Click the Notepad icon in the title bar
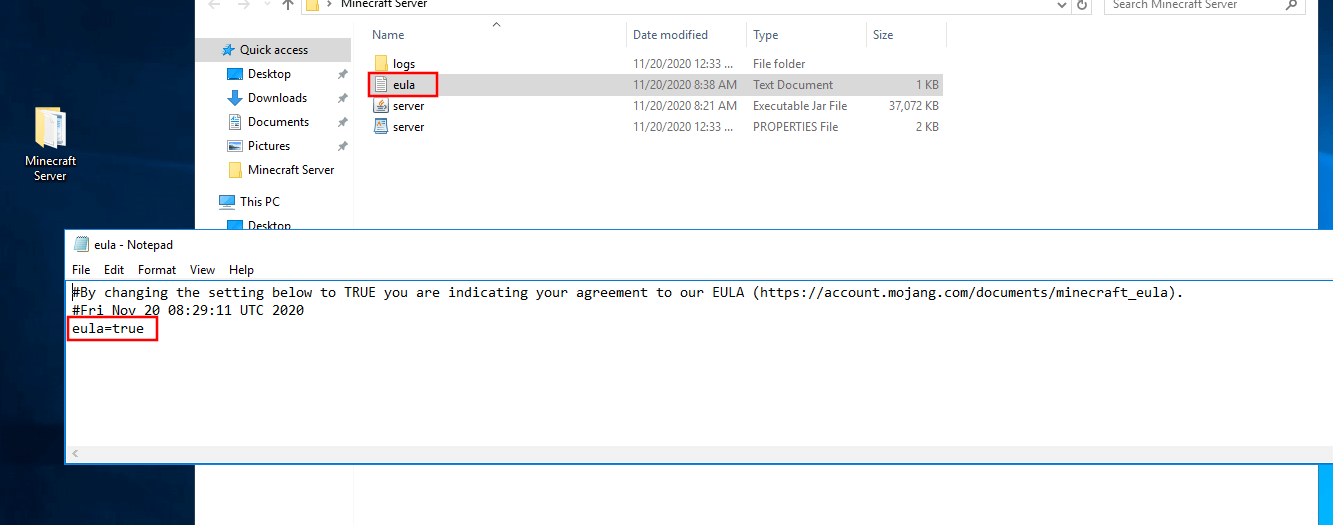 (x=81, y=245)
